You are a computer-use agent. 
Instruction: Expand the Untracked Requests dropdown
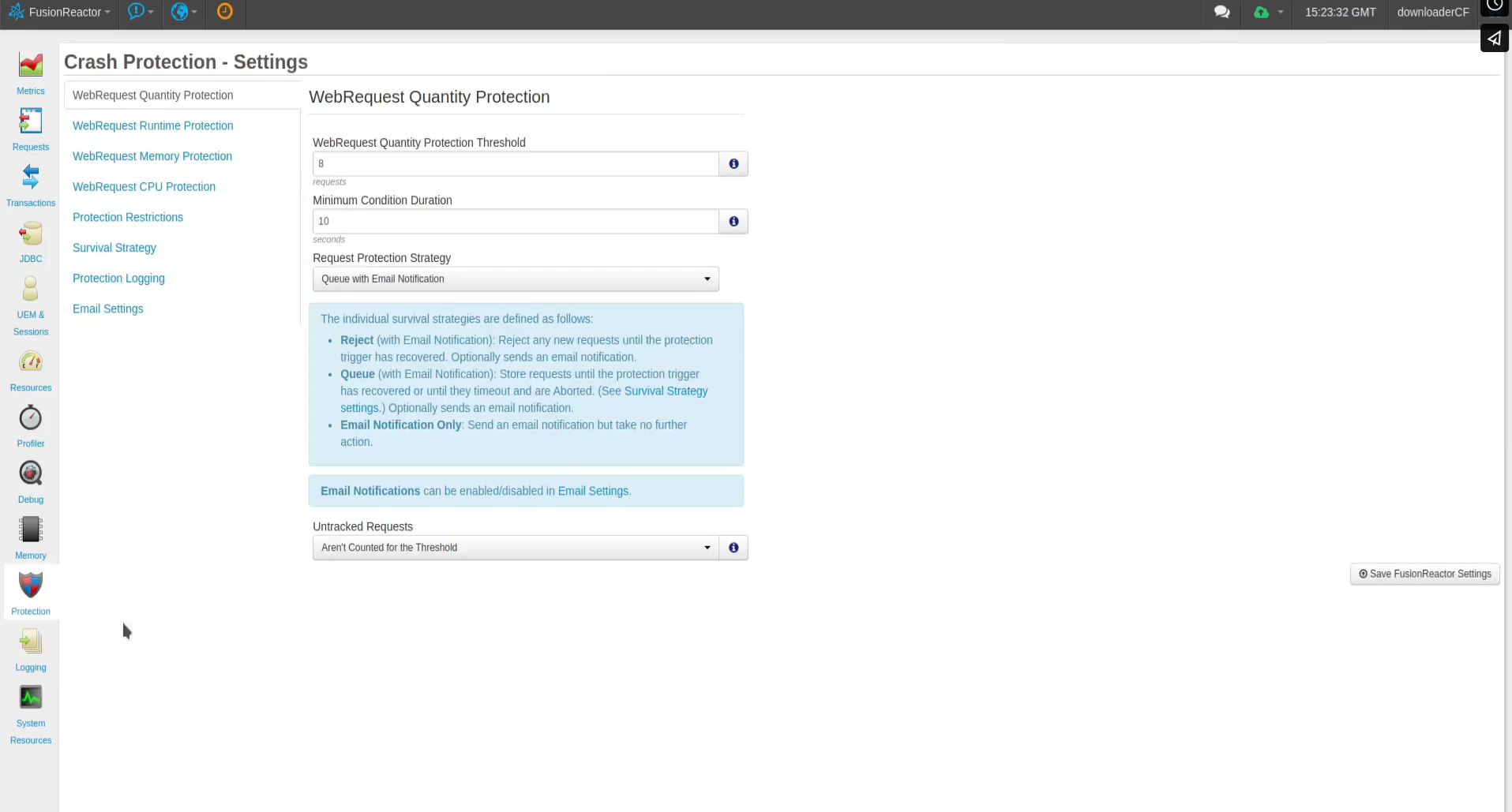pyautogui.click(x=516, y=548)
